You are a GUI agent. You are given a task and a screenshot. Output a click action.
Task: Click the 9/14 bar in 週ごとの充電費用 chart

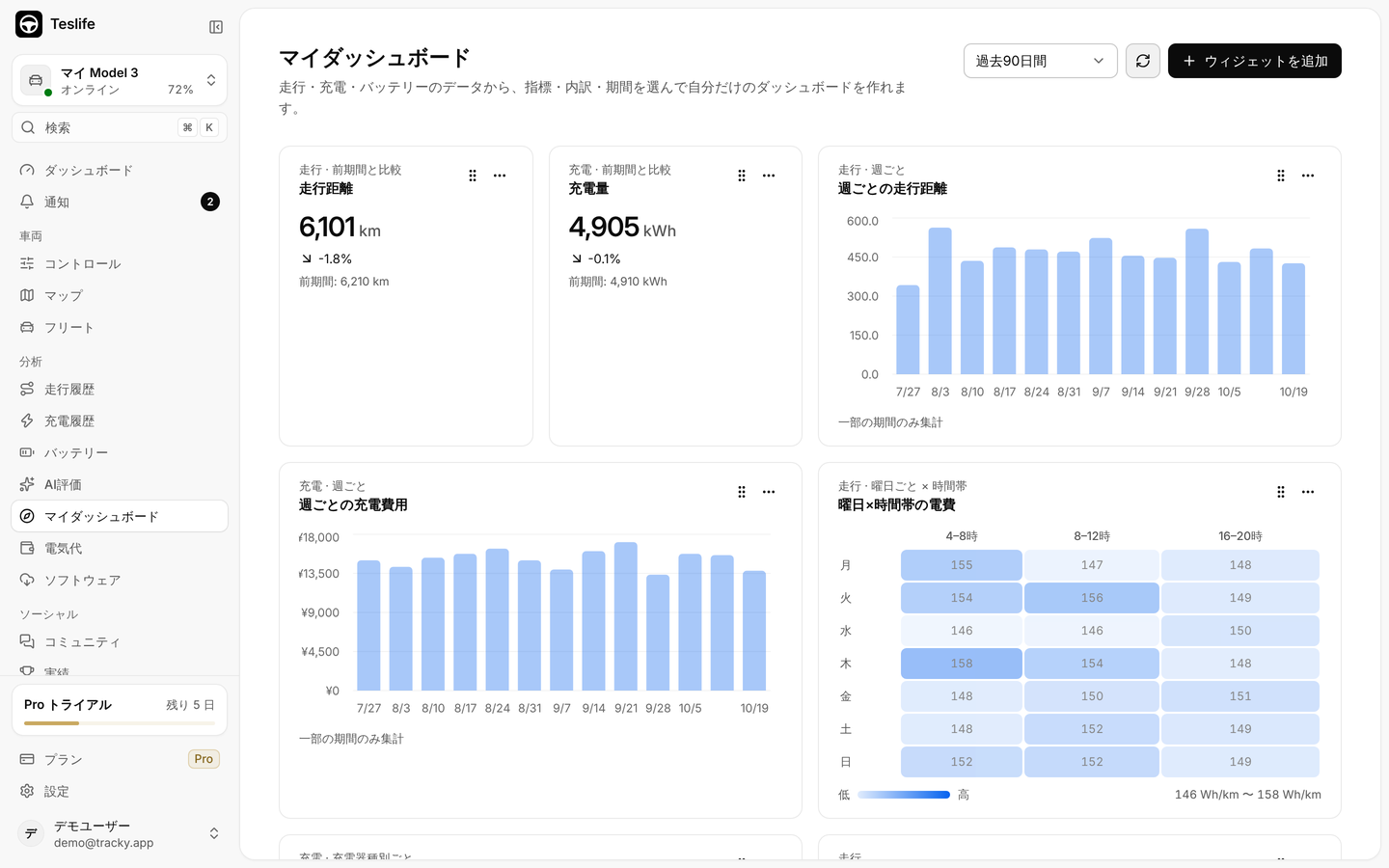594,621
